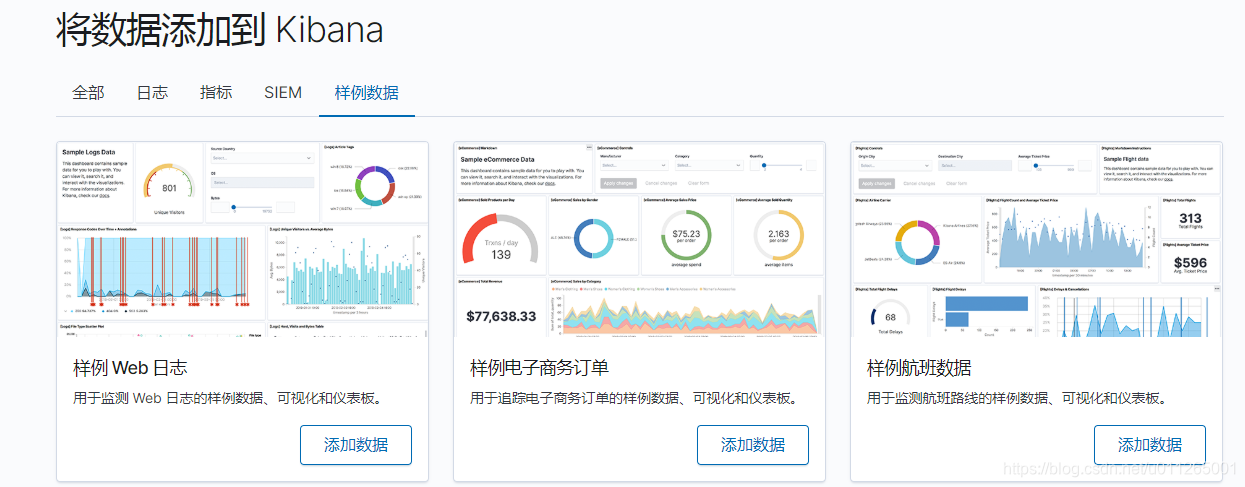
Task: Select the 样例数据 tab
Action: pos(366,93)
